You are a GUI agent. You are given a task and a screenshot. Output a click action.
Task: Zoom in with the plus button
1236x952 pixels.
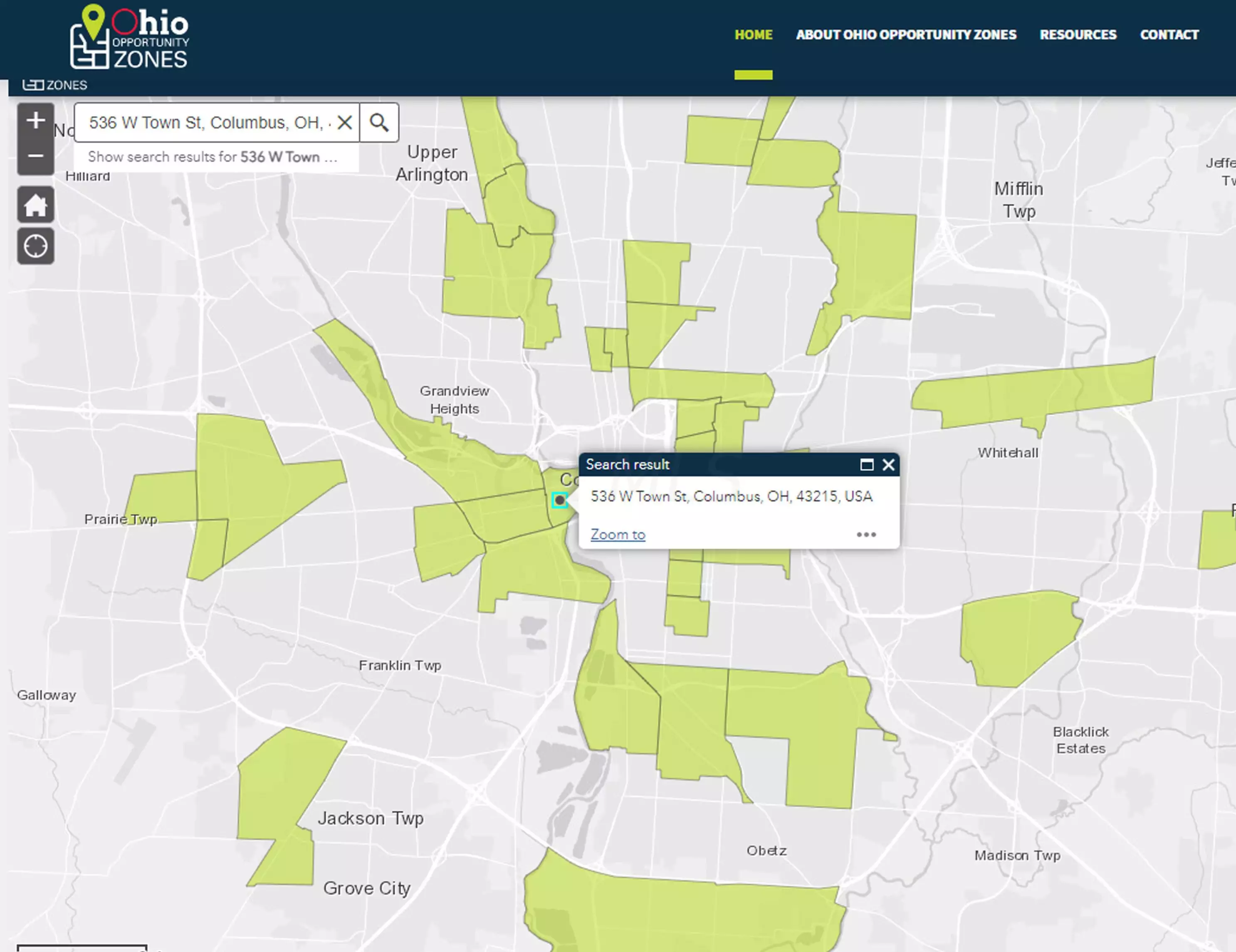click(x=36, y=121)
